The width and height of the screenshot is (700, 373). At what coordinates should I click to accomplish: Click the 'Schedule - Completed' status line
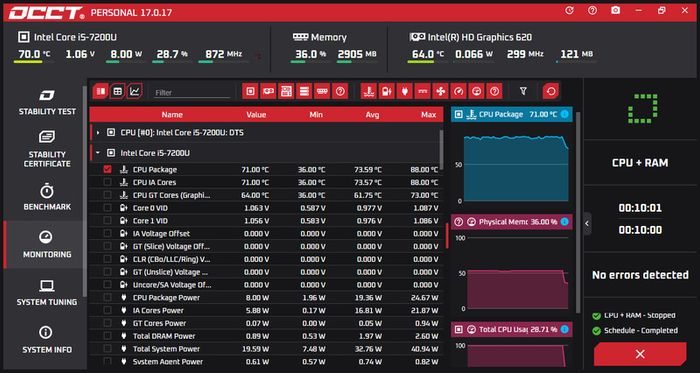click(x=640, y=331)
